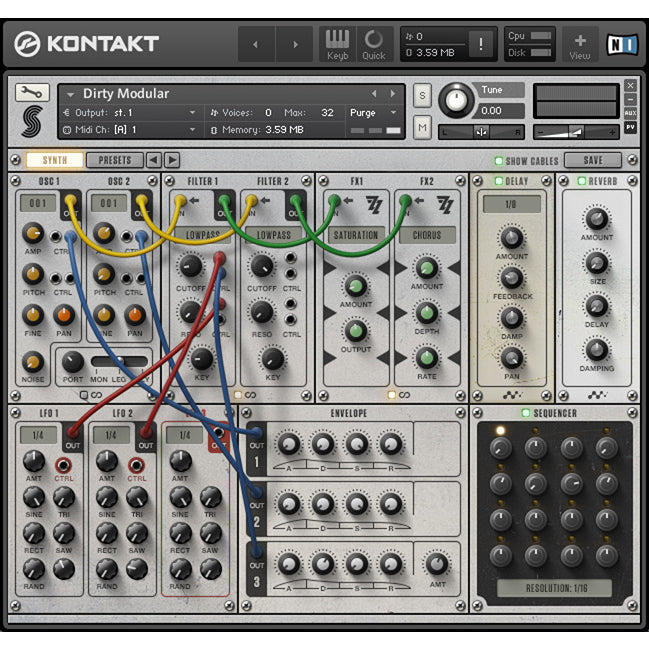Click the MON LEG KEY mode slider

119,361
